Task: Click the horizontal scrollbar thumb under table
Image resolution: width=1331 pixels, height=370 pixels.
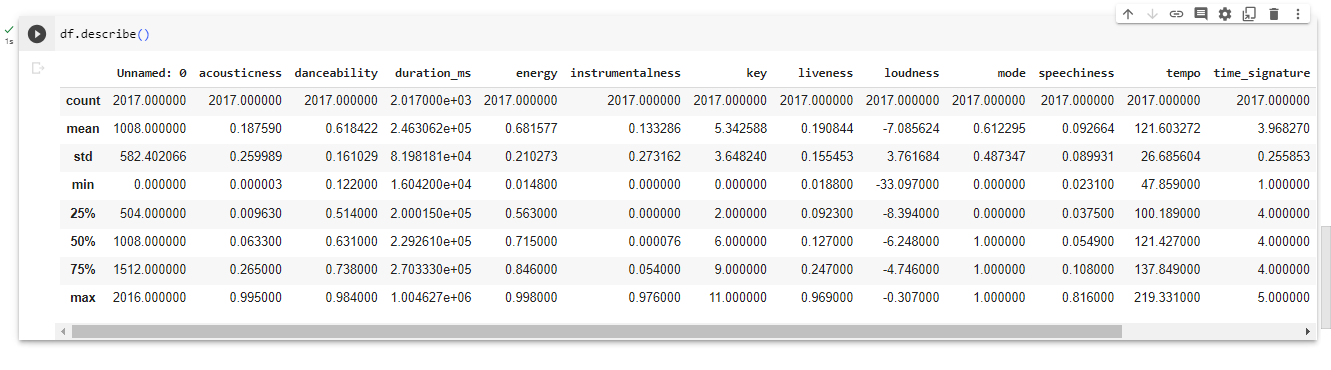Action: [597, 331]
